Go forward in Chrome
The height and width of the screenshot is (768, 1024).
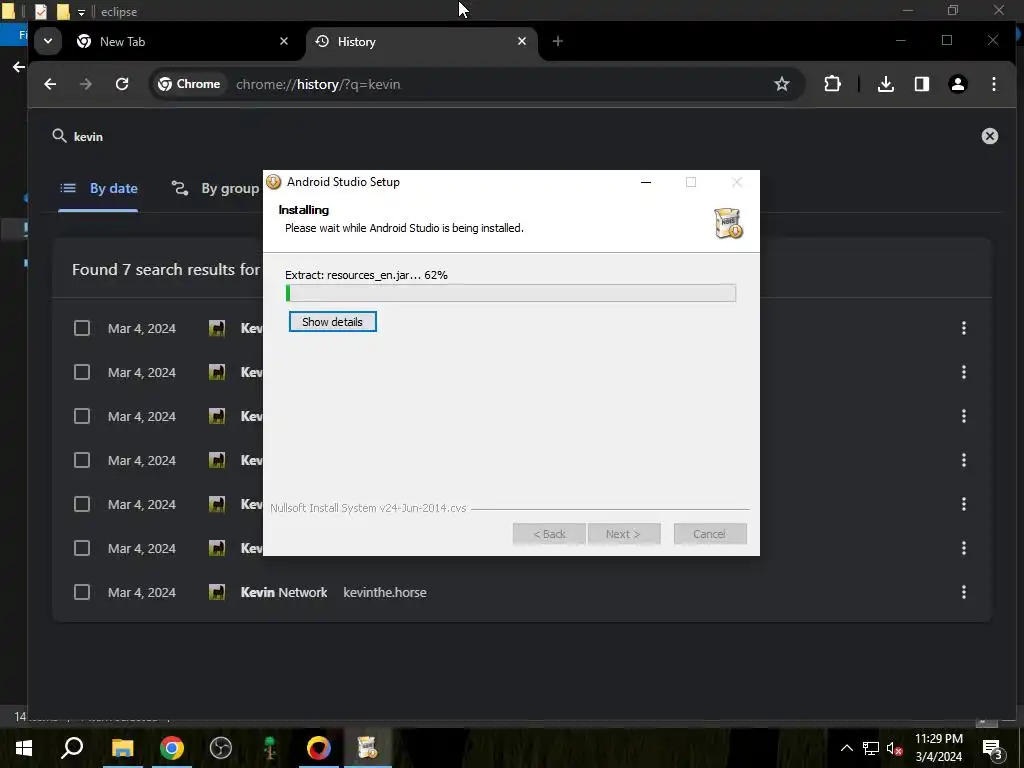[86, 84]
